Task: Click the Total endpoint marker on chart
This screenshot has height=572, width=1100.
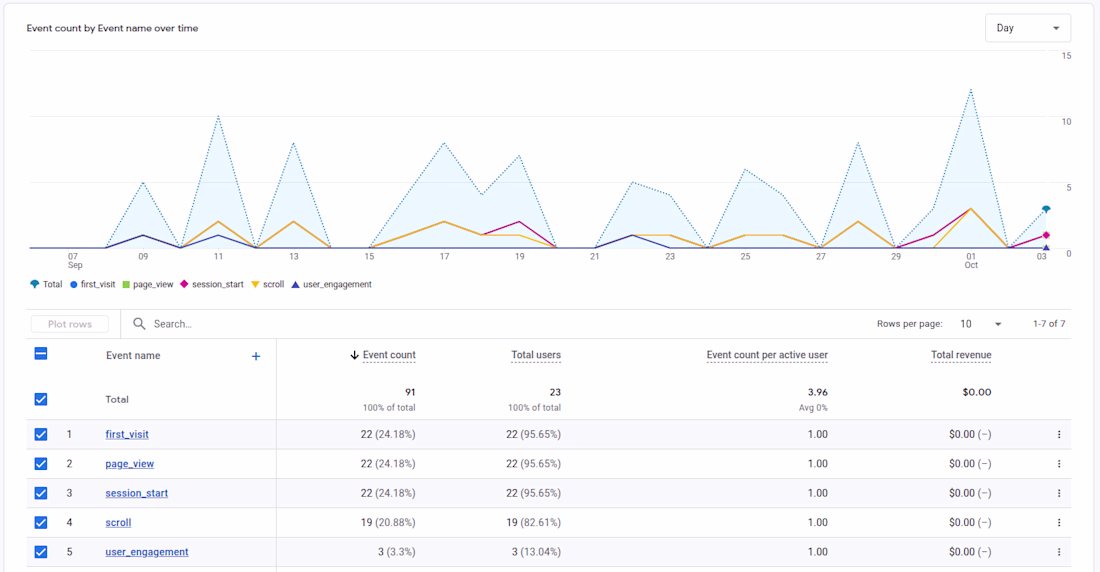Action: (x=1046, y=209)
